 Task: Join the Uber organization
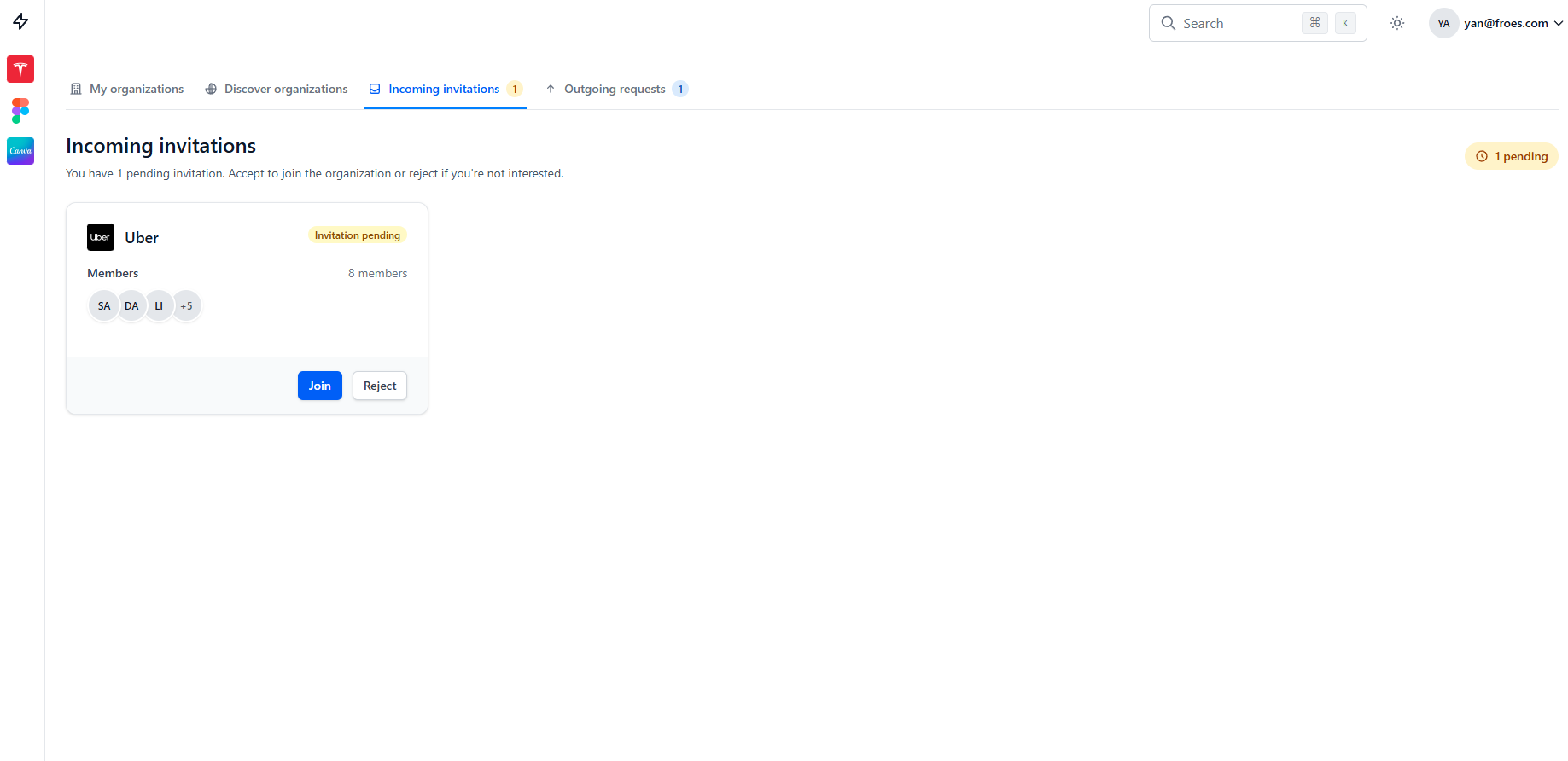(x=319, y=386)
